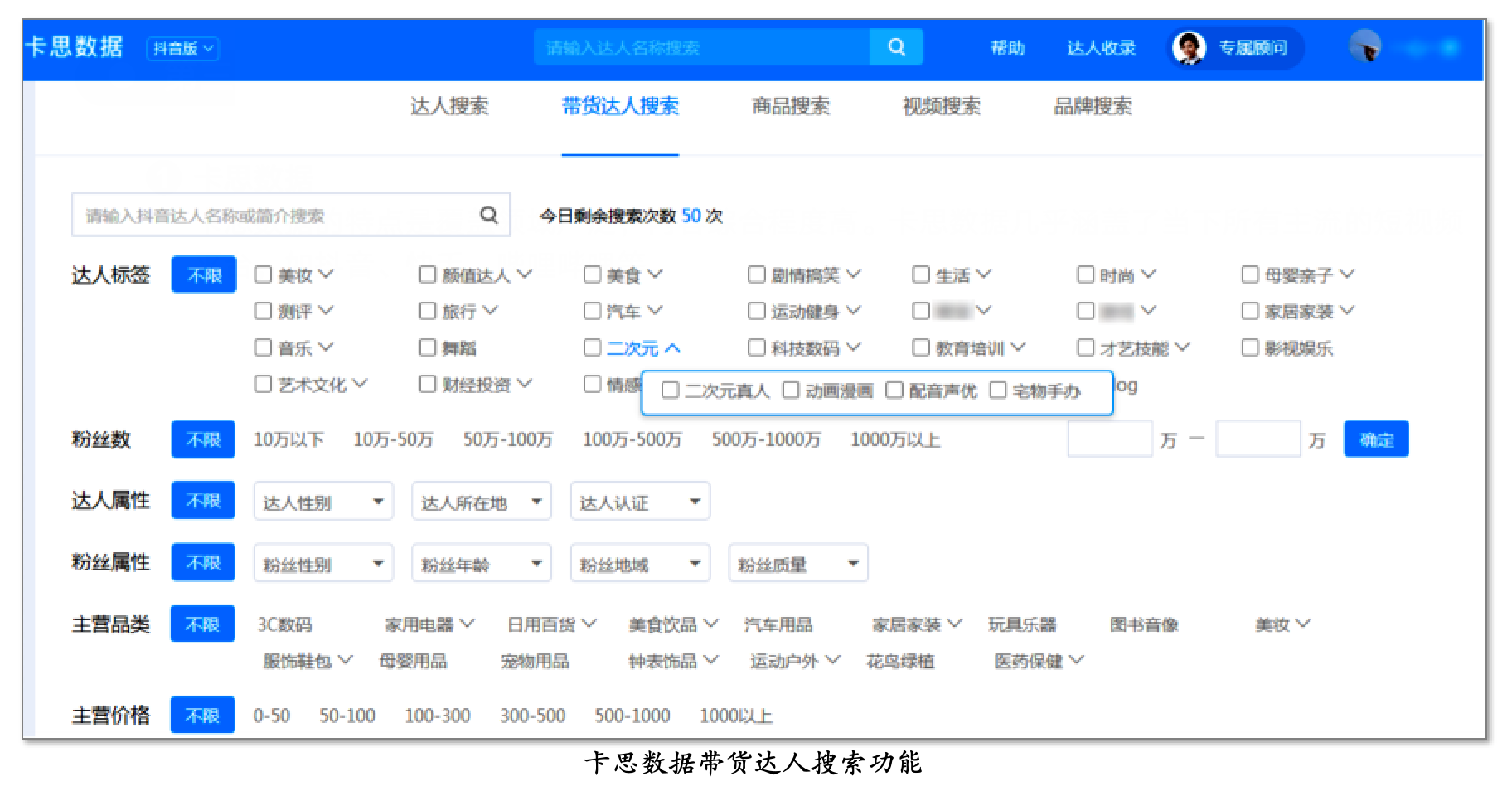1512x796 pixels.
Task: Open the user profile avatar
Action: [1364, 46]
